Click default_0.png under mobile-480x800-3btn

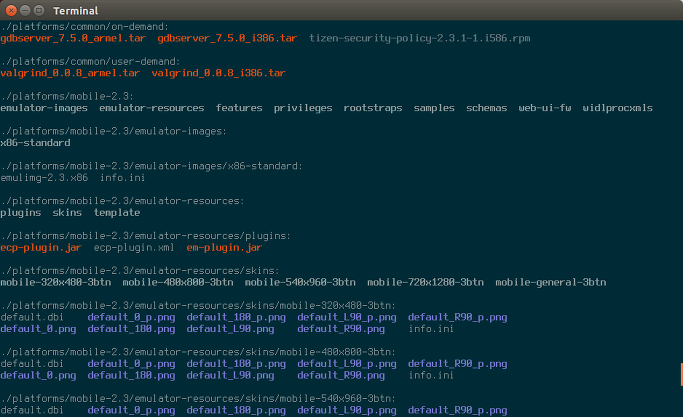[38, 376]
